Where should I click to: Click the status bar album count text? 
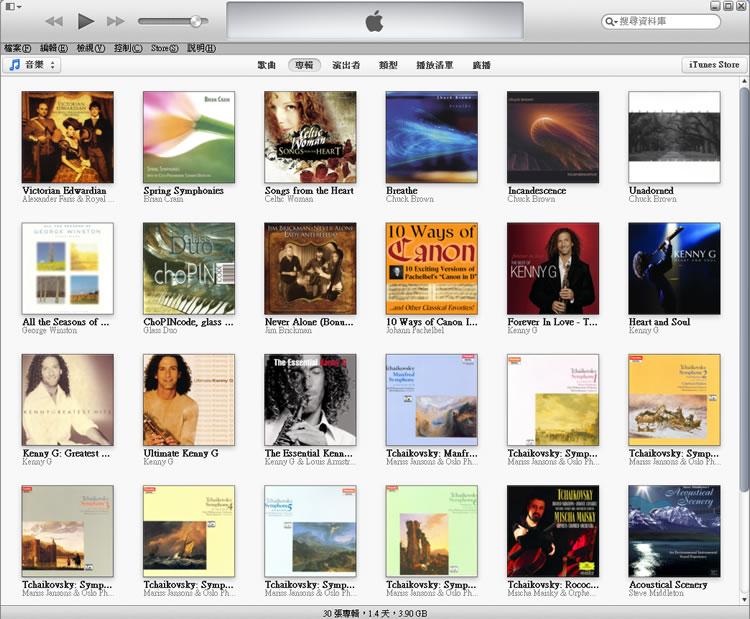[375, 613]
